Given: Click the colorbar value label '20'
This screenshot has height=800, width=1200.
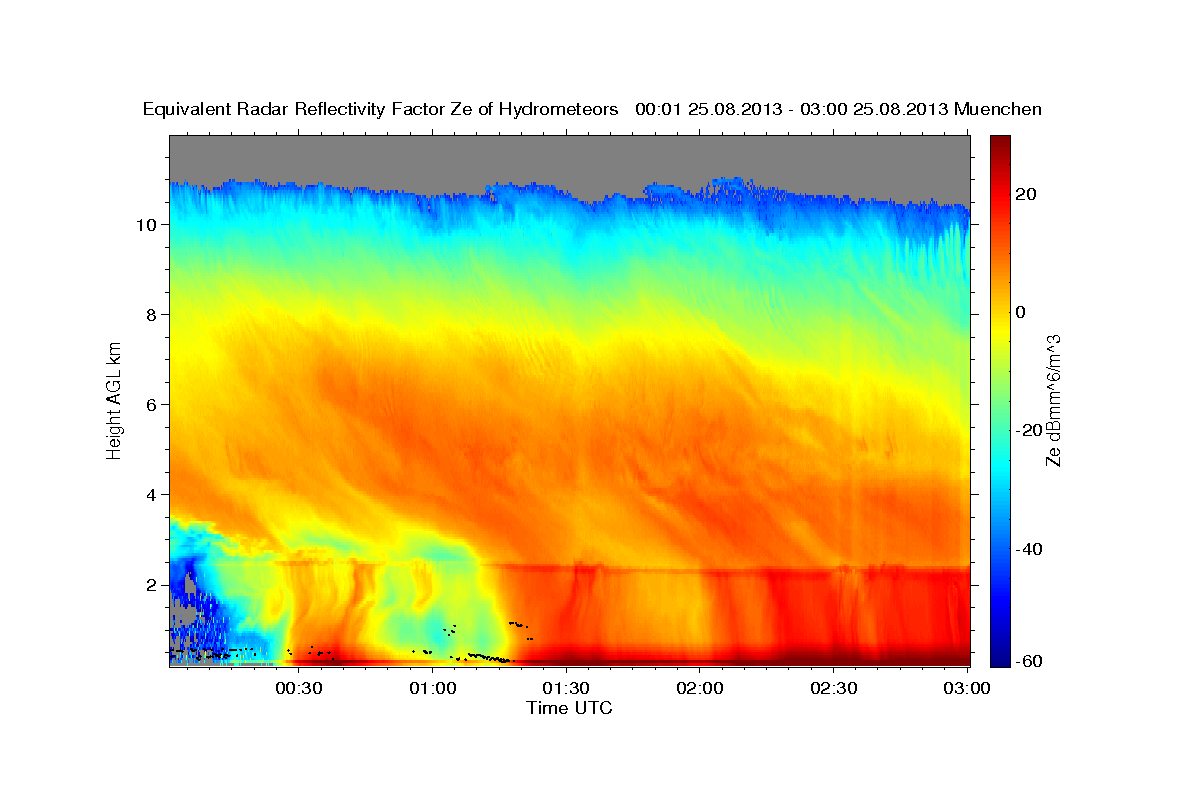Looking at the screenshot, I should (1027, 194).
